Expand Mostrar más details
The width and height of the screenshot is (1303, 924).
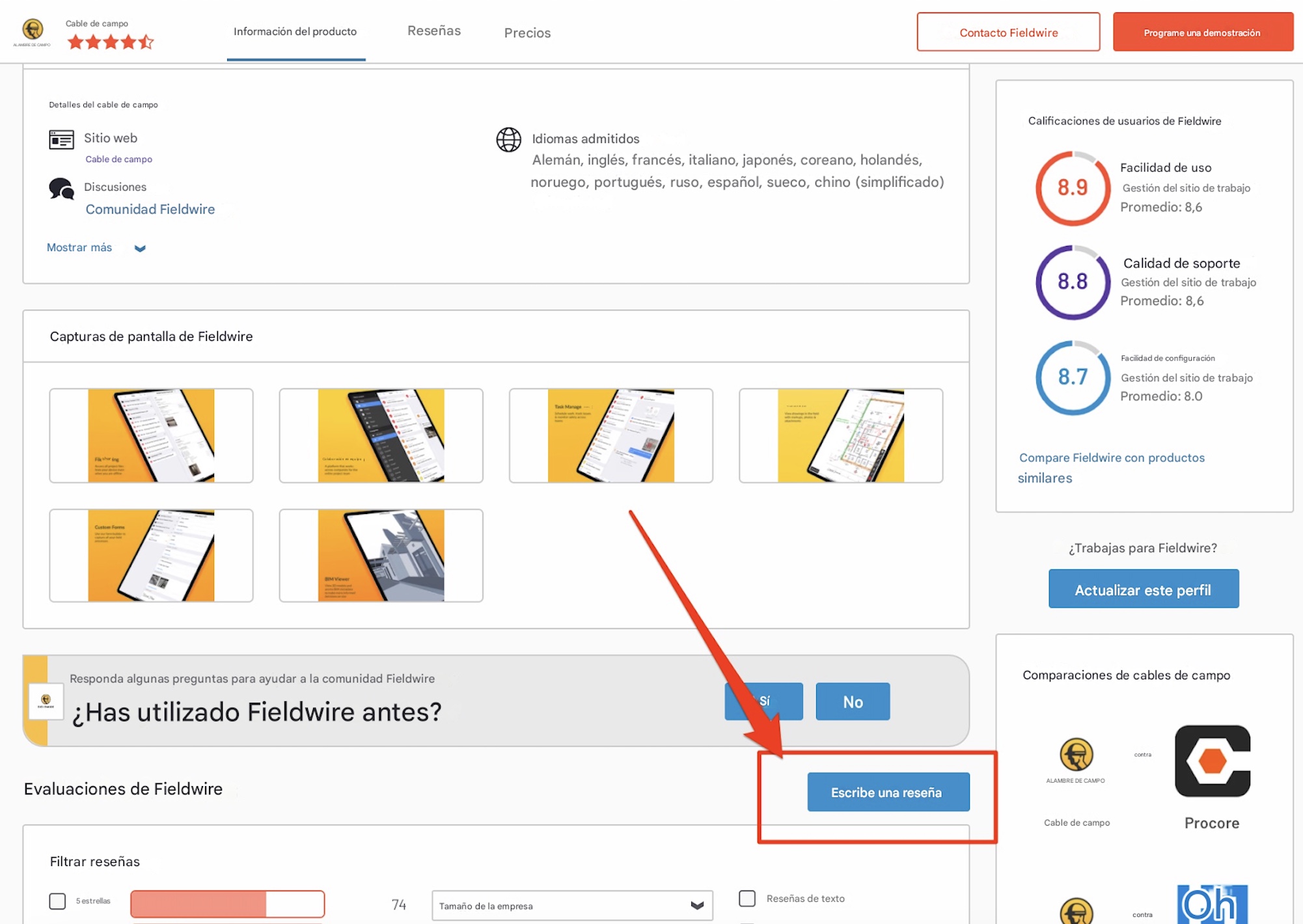tap(79, 247)
